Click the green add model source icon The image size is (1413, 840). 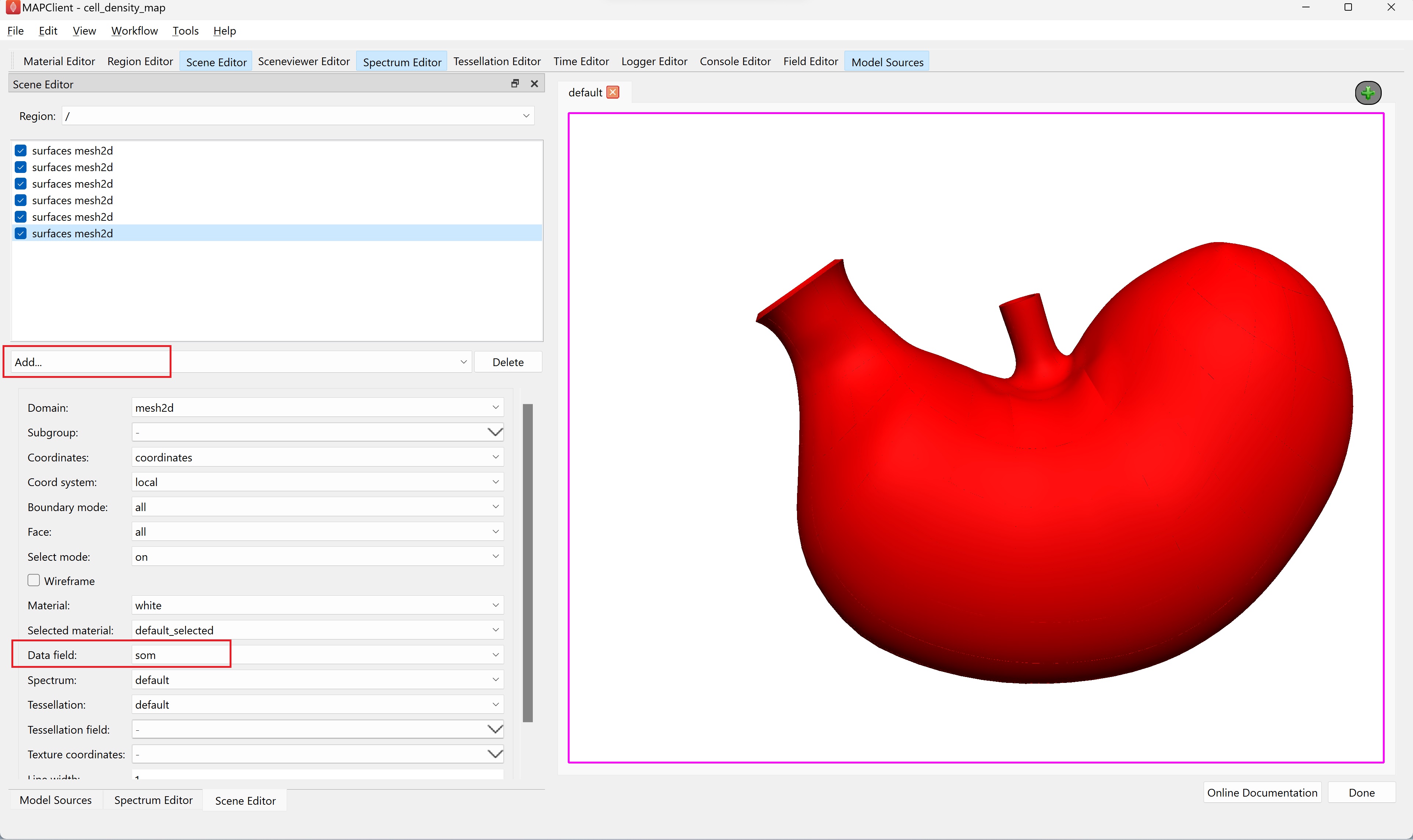[1368, 92]
